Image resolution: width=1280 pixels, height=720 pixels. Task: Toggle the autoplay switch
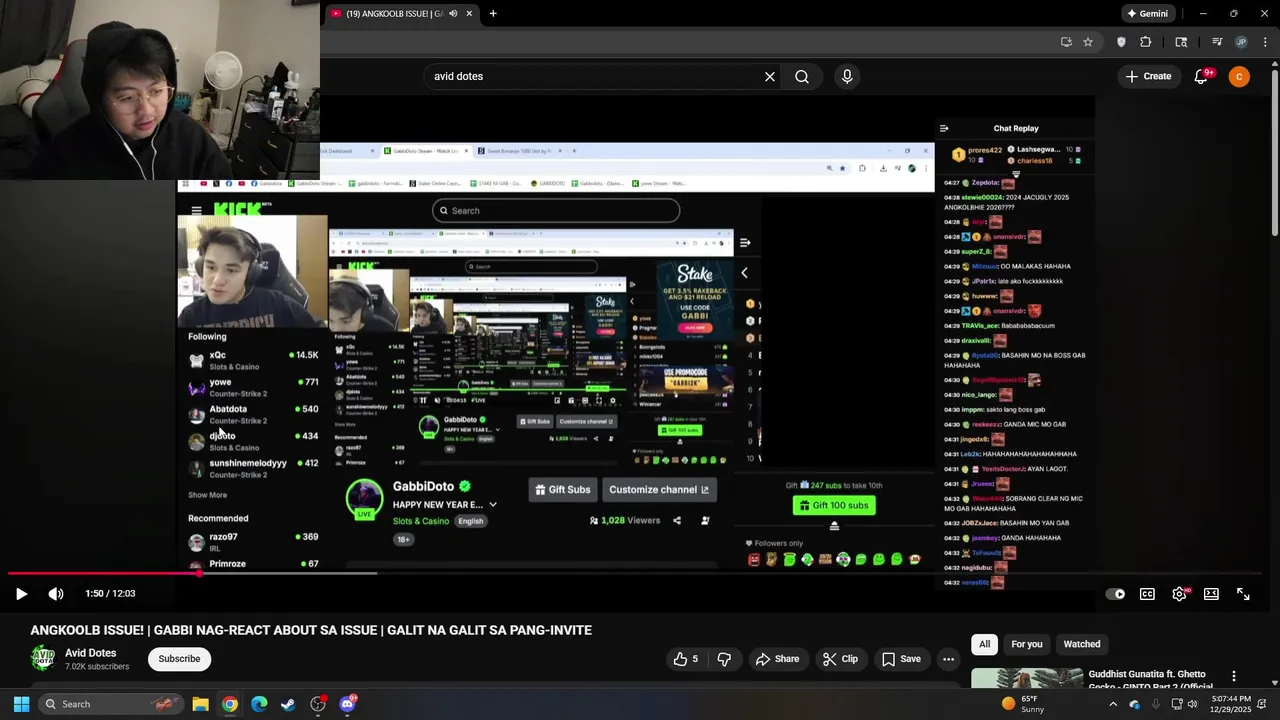coord(1116,594)
